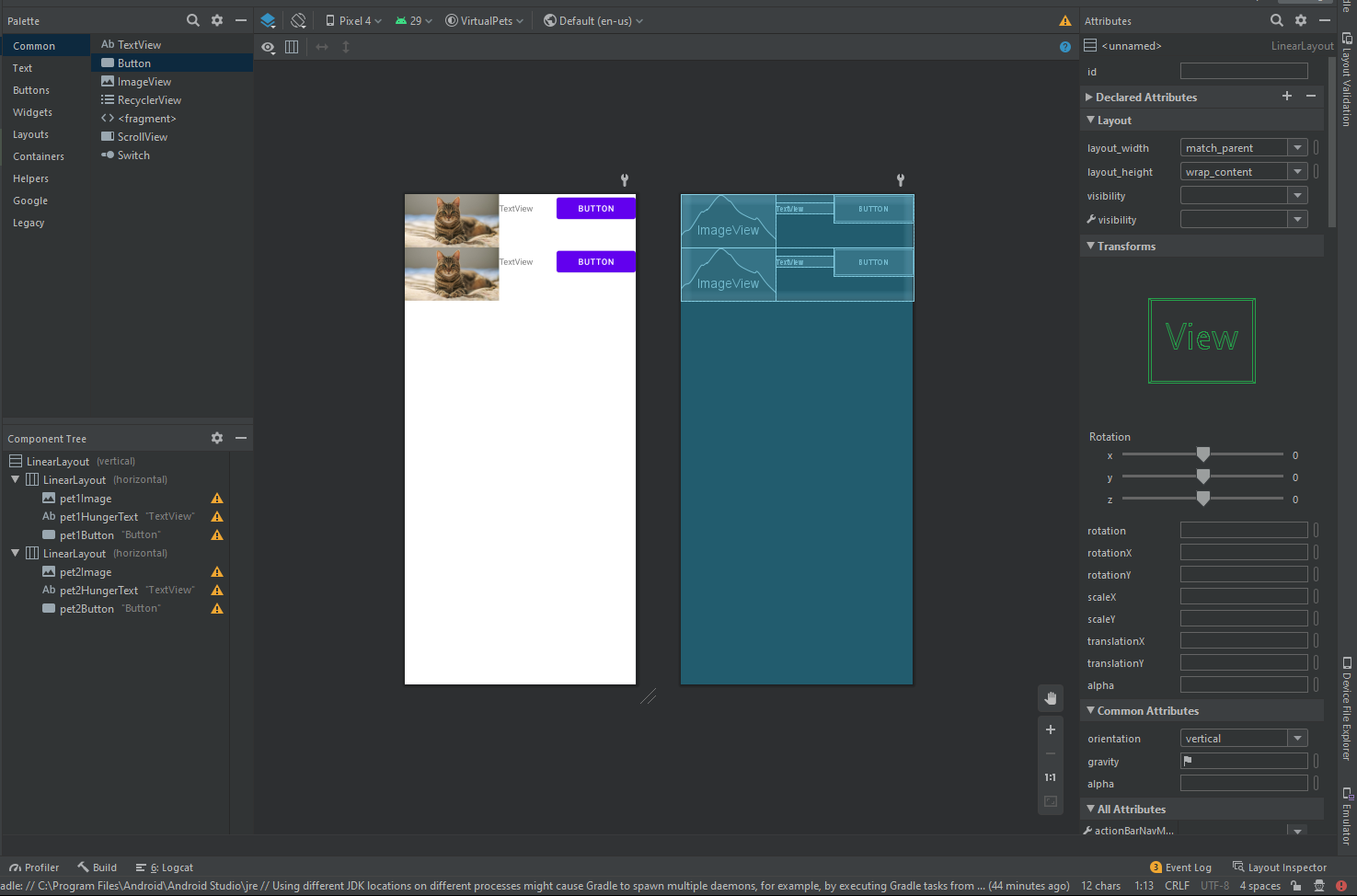Screen dimensions: 1357x896
Task: Click the layout warning triangle in toolbar
Action: [x=1065, y=21]
